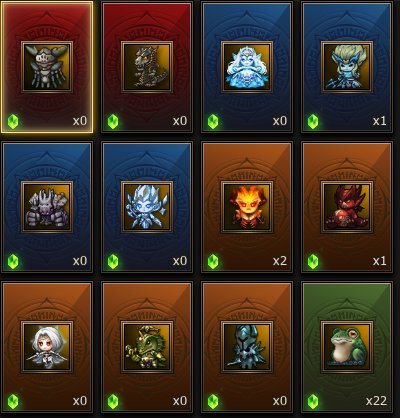Select the horned skull spider monster portrait
Image resolution: width=400 pixels, height=418 pixels.
(47, 67)
